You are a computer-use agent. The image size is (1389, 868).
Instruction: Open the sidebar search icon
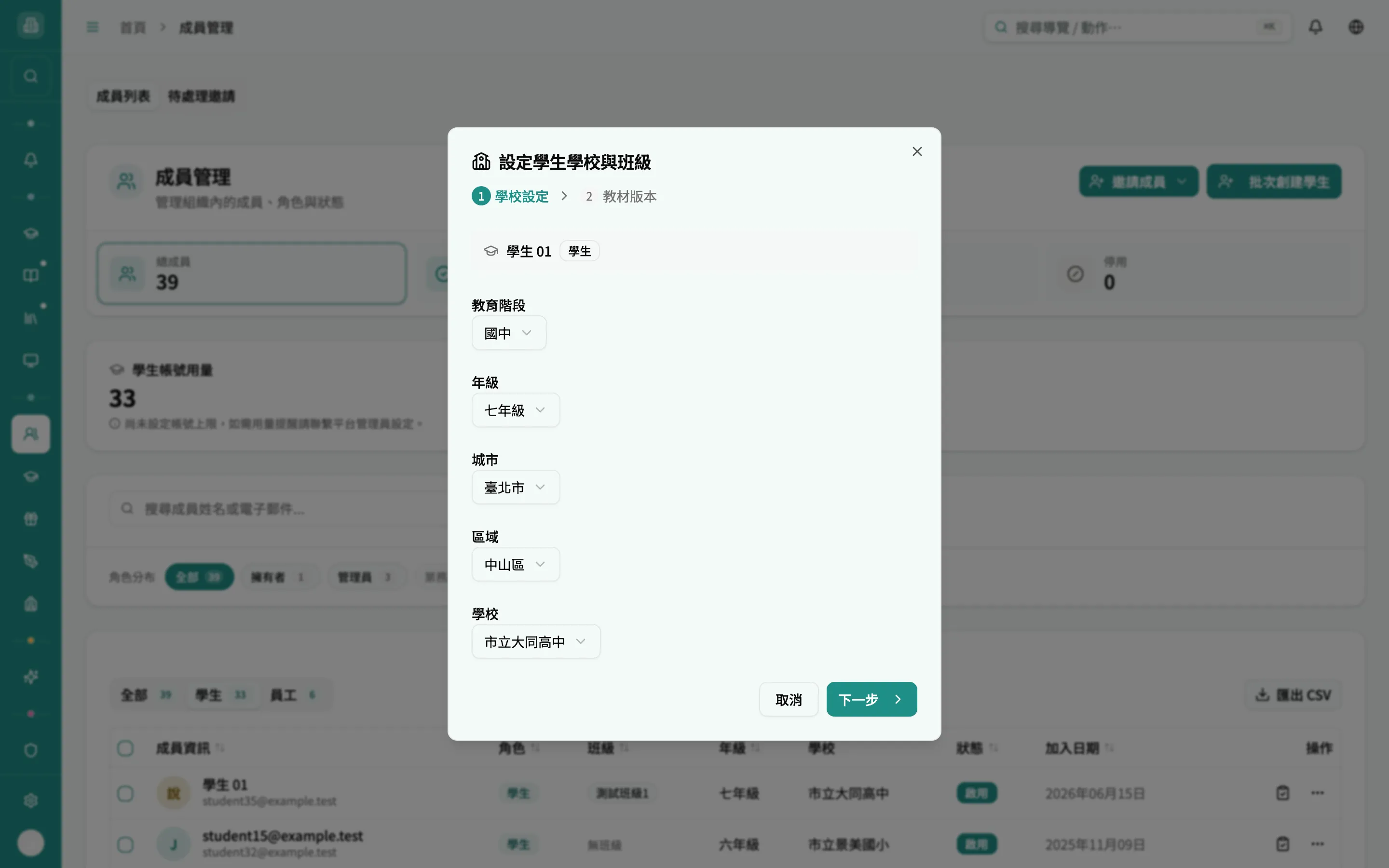pos(31,76)
